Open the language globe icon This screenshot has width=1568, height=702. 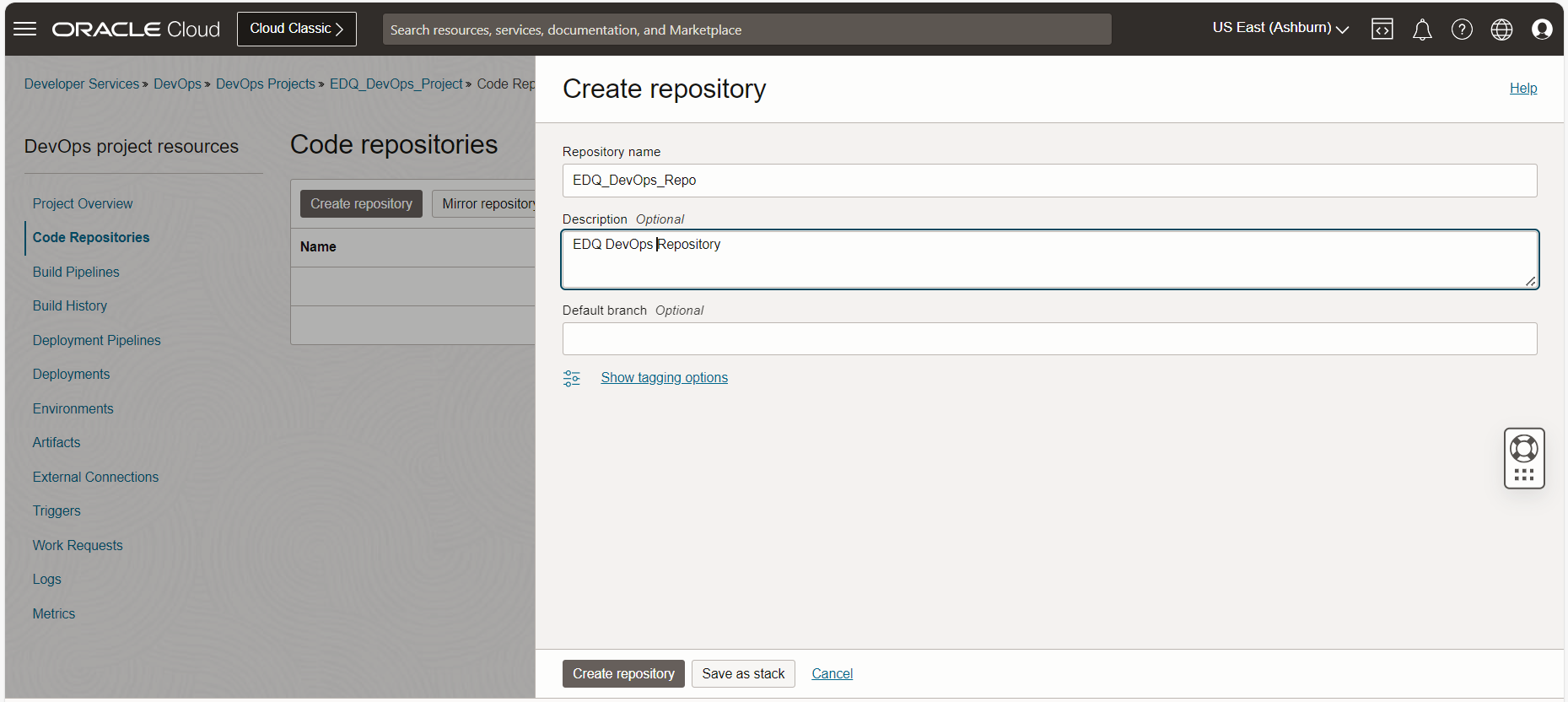coord(1501,30)
